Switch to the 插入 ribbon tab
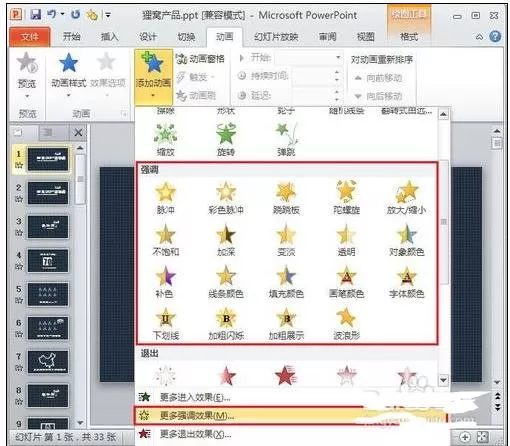The width and height of the screenshot is (510, 446). (110, 37)
